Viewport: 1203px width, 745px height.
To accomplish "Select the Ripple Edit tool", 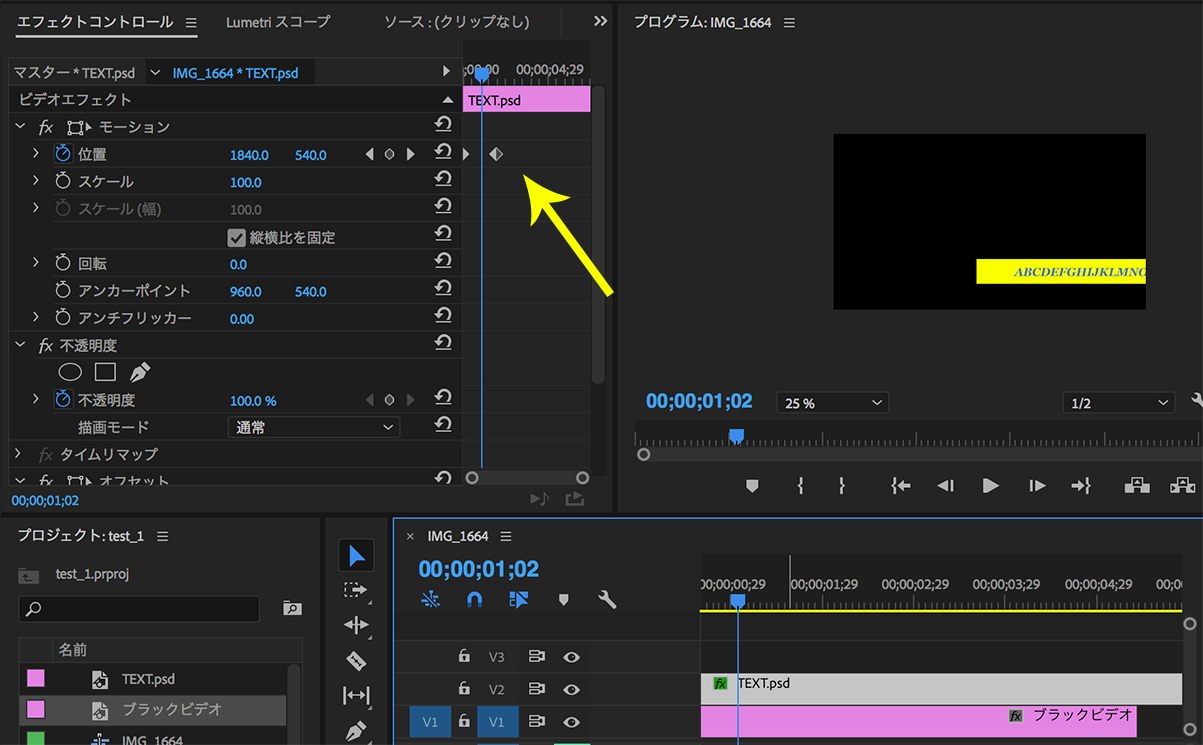I will [356, 625].
